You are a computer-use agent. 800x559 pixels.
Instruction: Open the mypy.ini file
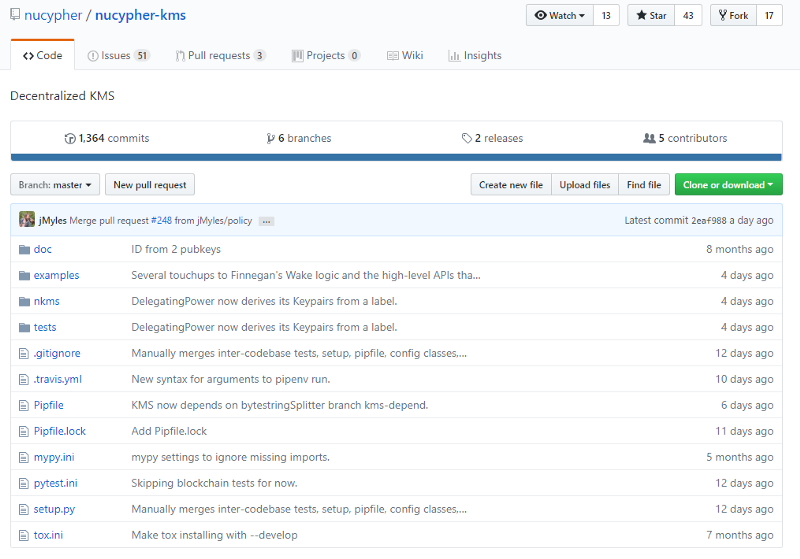coord(54,458)
